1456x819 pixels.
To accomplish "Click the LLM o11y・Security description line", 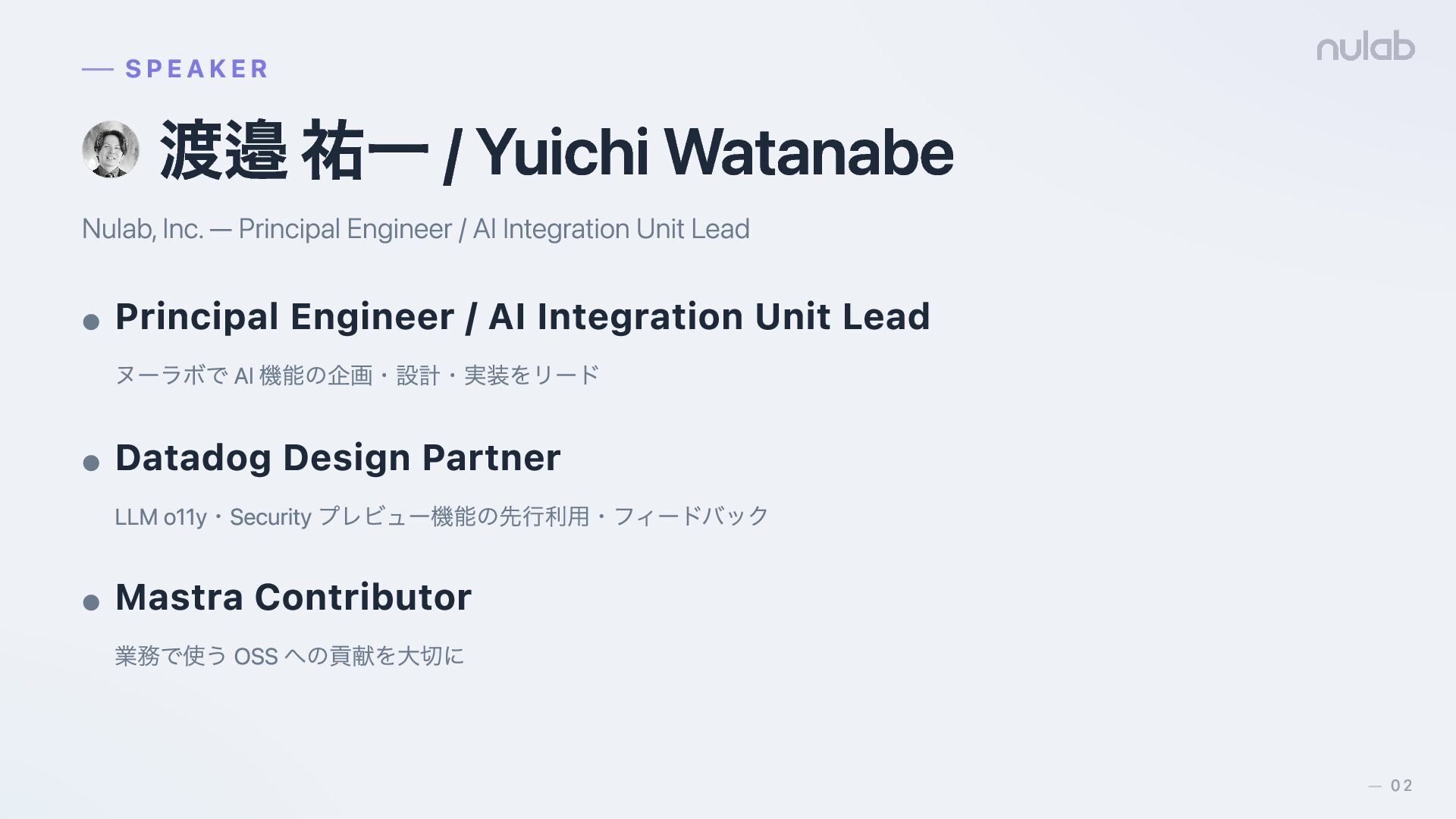I will coord(442,516).
